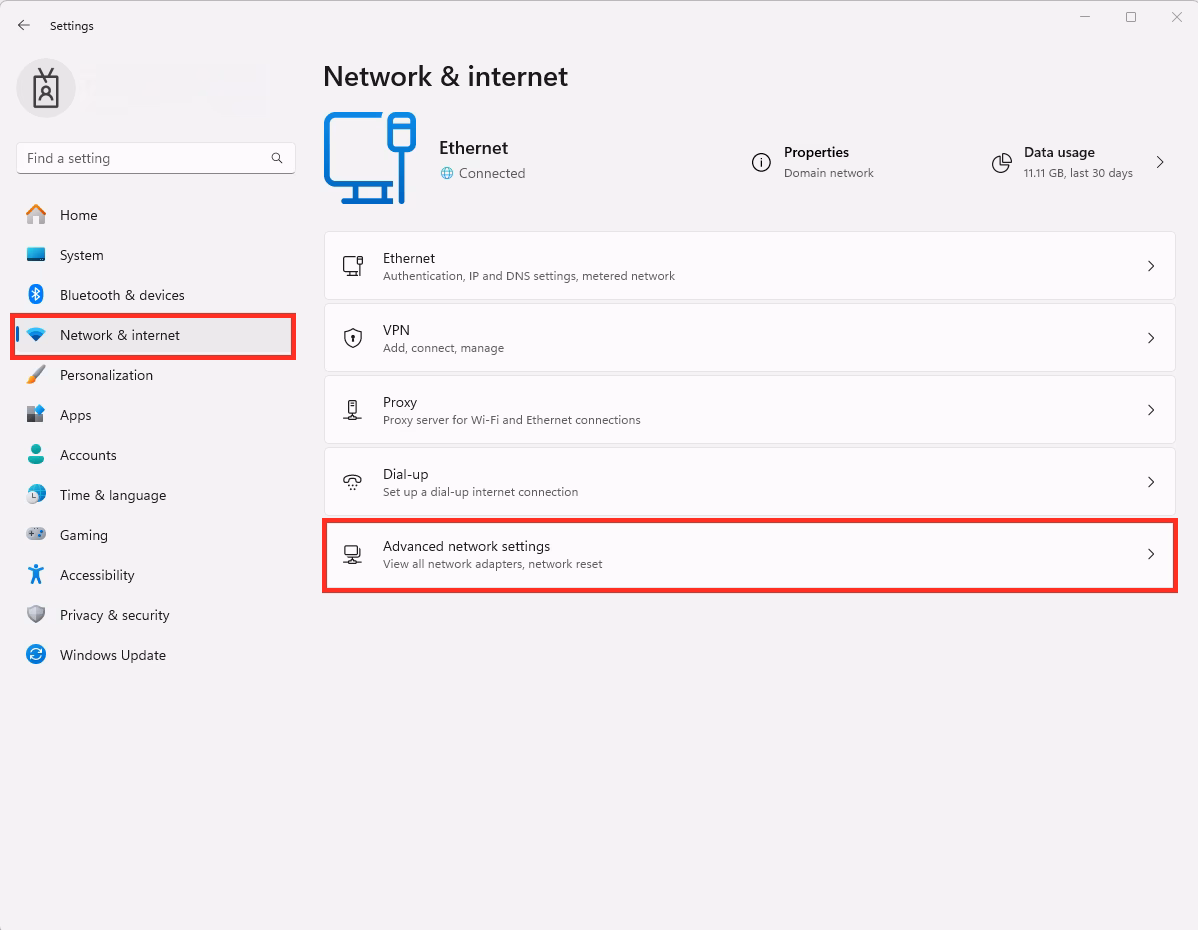1198x930 pixels.
Task: Open the user profile avatar
Action: [x=46, y=88]
